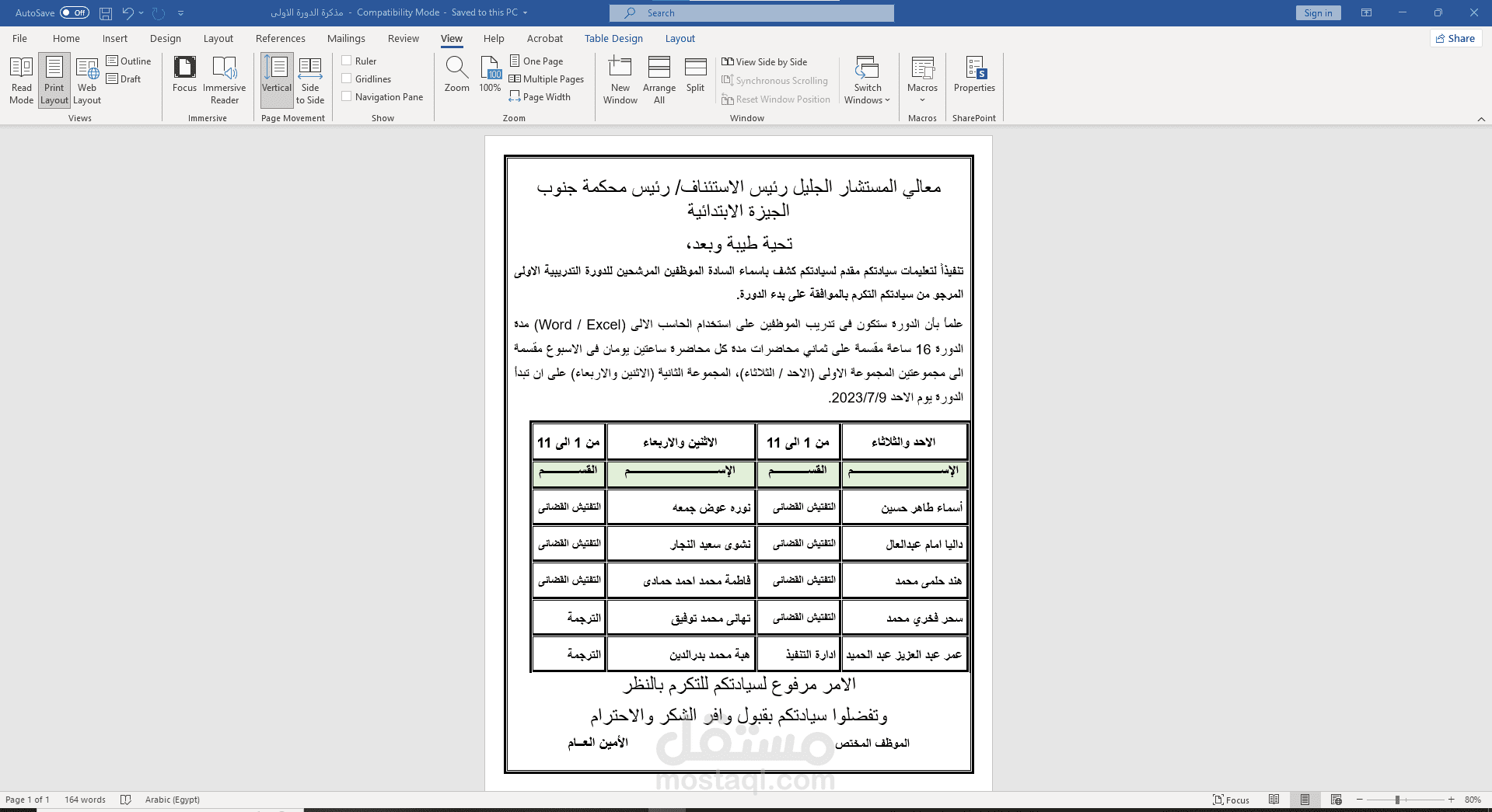Fit to Page Width
This screenshot has width=1492, height=812.
point(540,96)
